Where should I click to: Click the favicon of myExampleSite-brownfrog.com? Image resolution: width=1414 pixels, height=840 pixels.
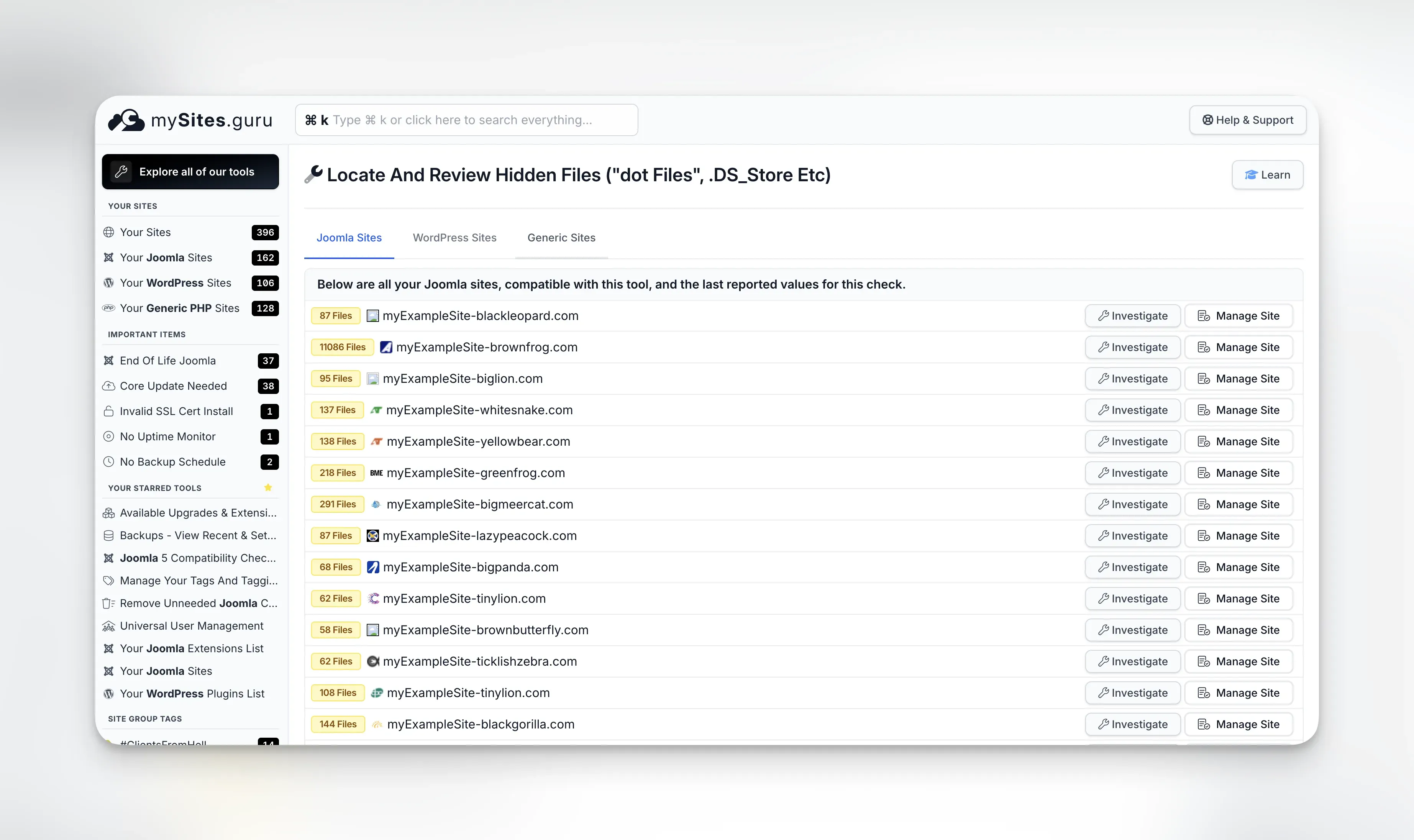coord(386,347)
